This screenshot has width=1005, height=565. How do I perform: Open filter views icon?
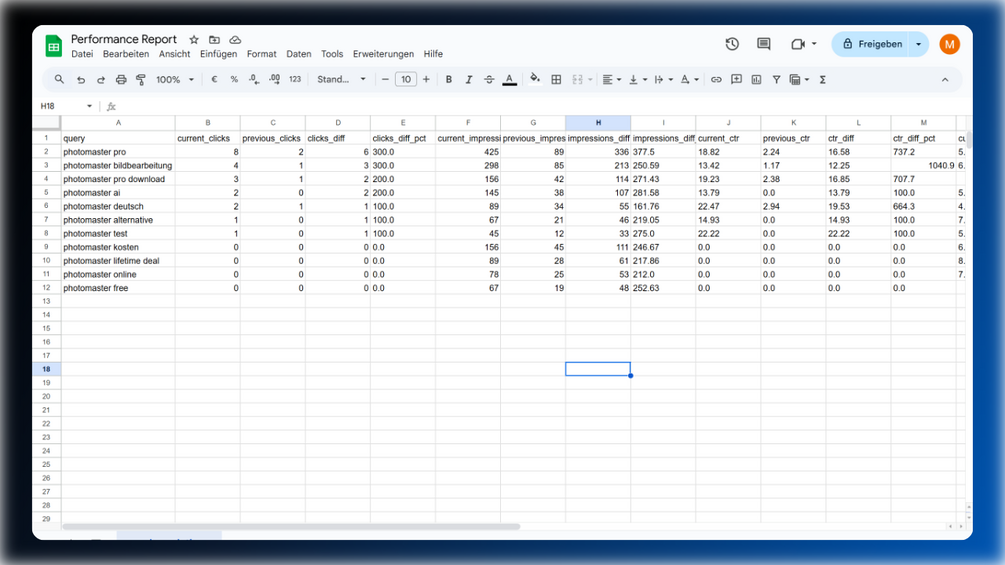pyautogui.click(x=799, y=79)
